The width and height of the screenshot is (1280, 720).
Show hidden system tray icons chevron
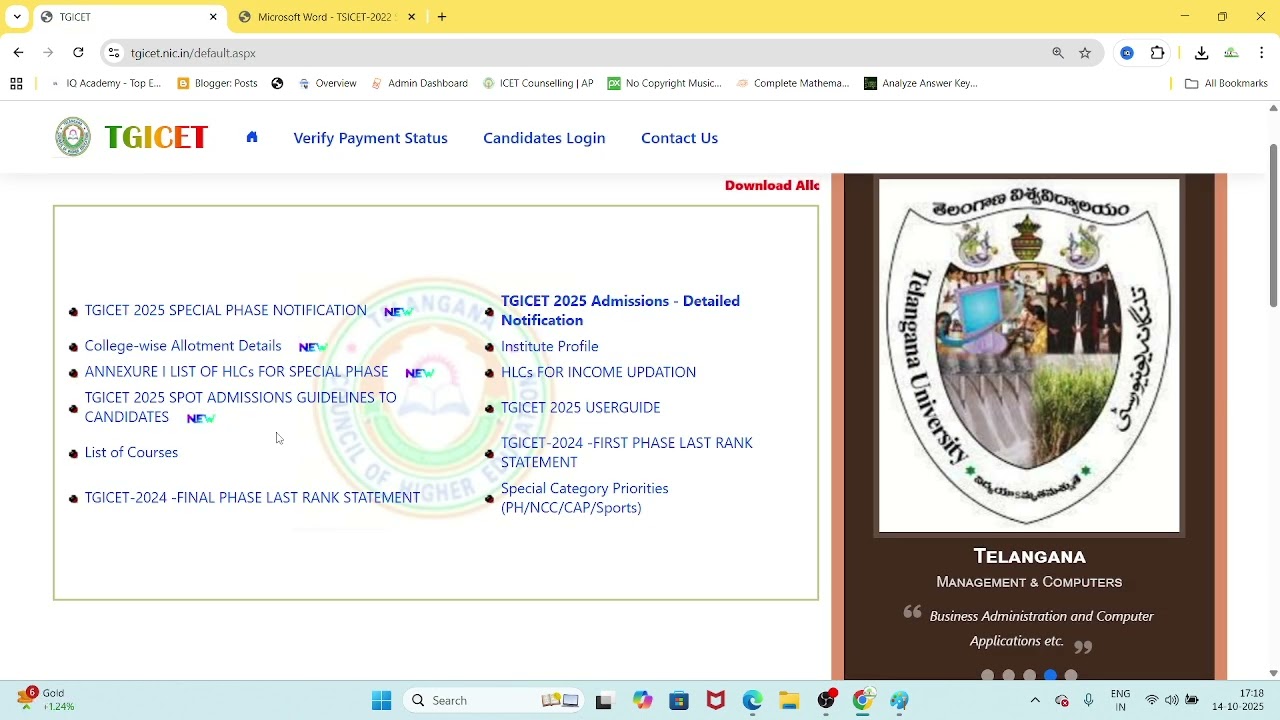click(1035, 700)
